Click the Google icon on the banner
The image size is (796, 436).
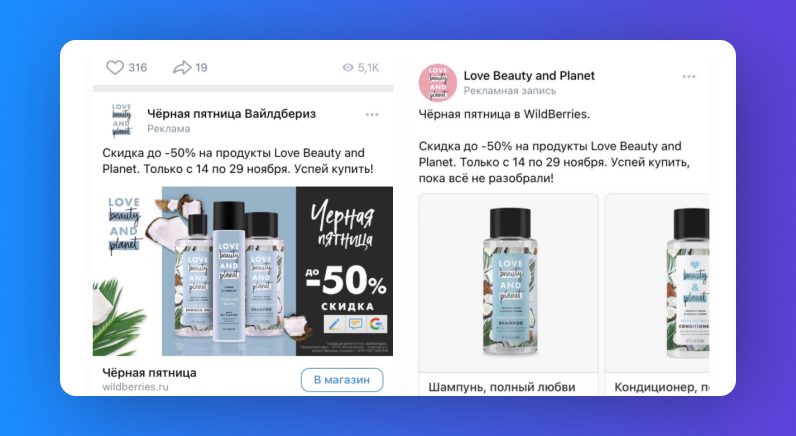[x=376, y=323]
